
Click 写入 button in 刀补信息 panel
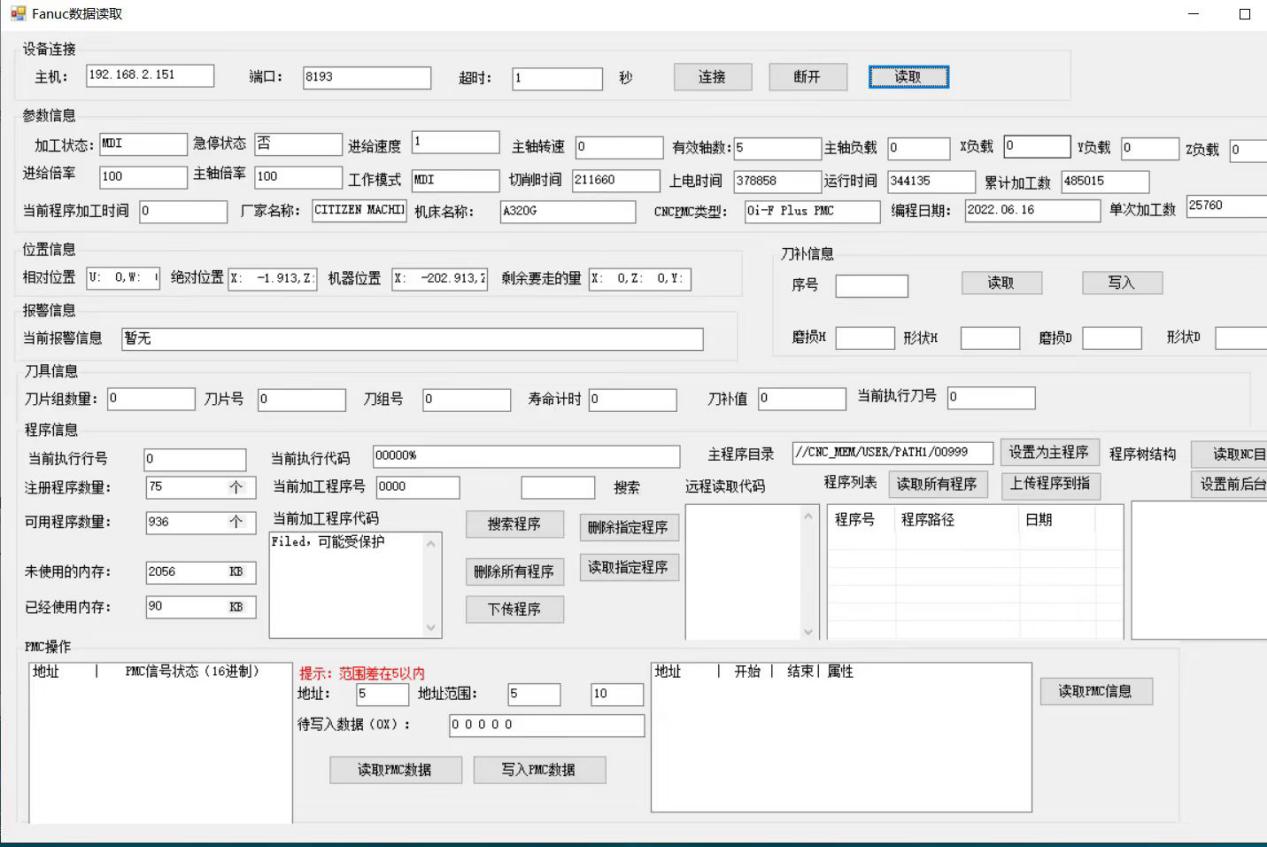[1121, 283]
